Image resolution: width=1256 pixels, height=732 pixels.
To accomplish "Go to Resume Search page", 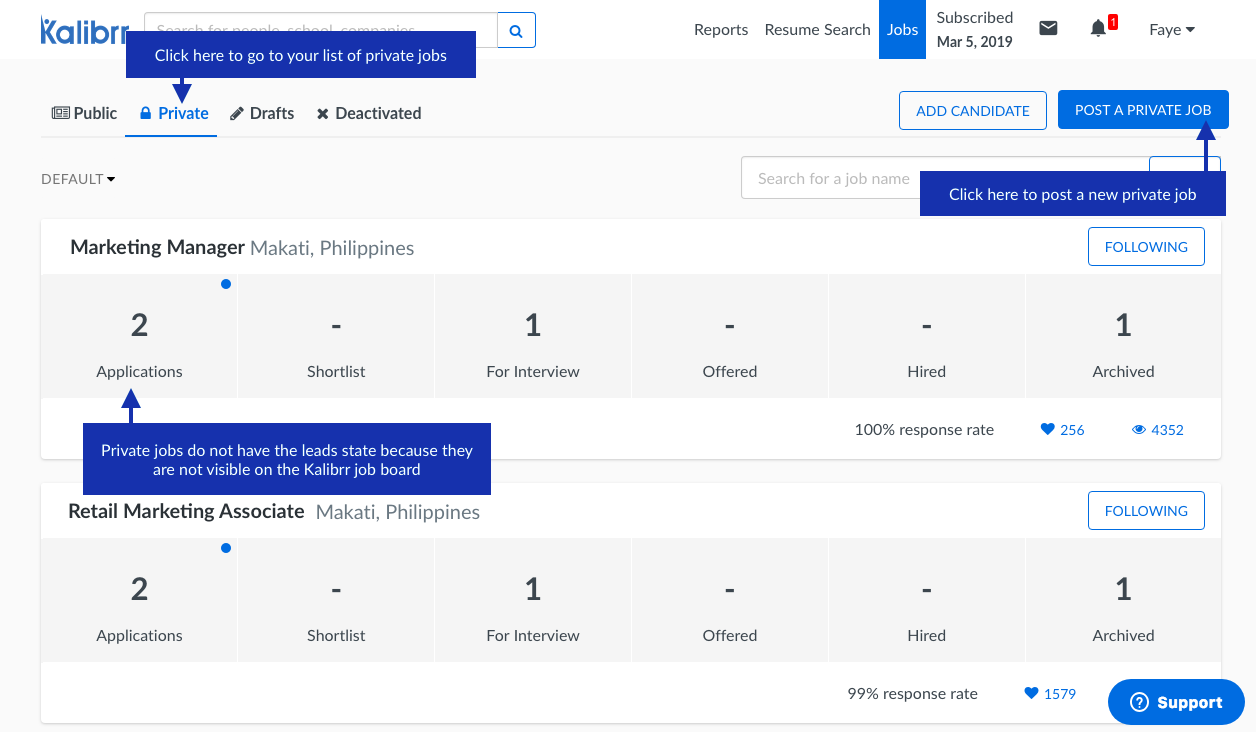I will coord(817,30).
